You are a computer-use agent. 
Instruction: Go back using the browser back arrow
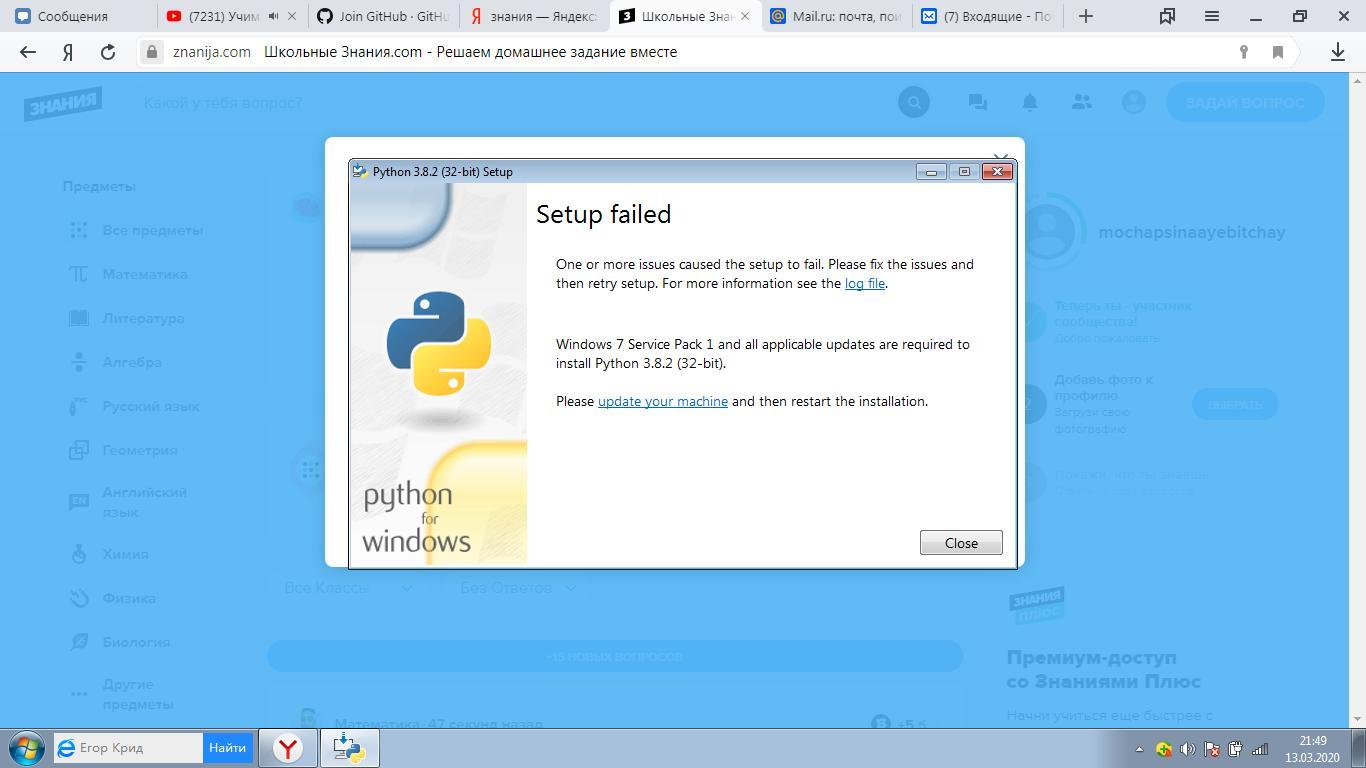[28, 52]
